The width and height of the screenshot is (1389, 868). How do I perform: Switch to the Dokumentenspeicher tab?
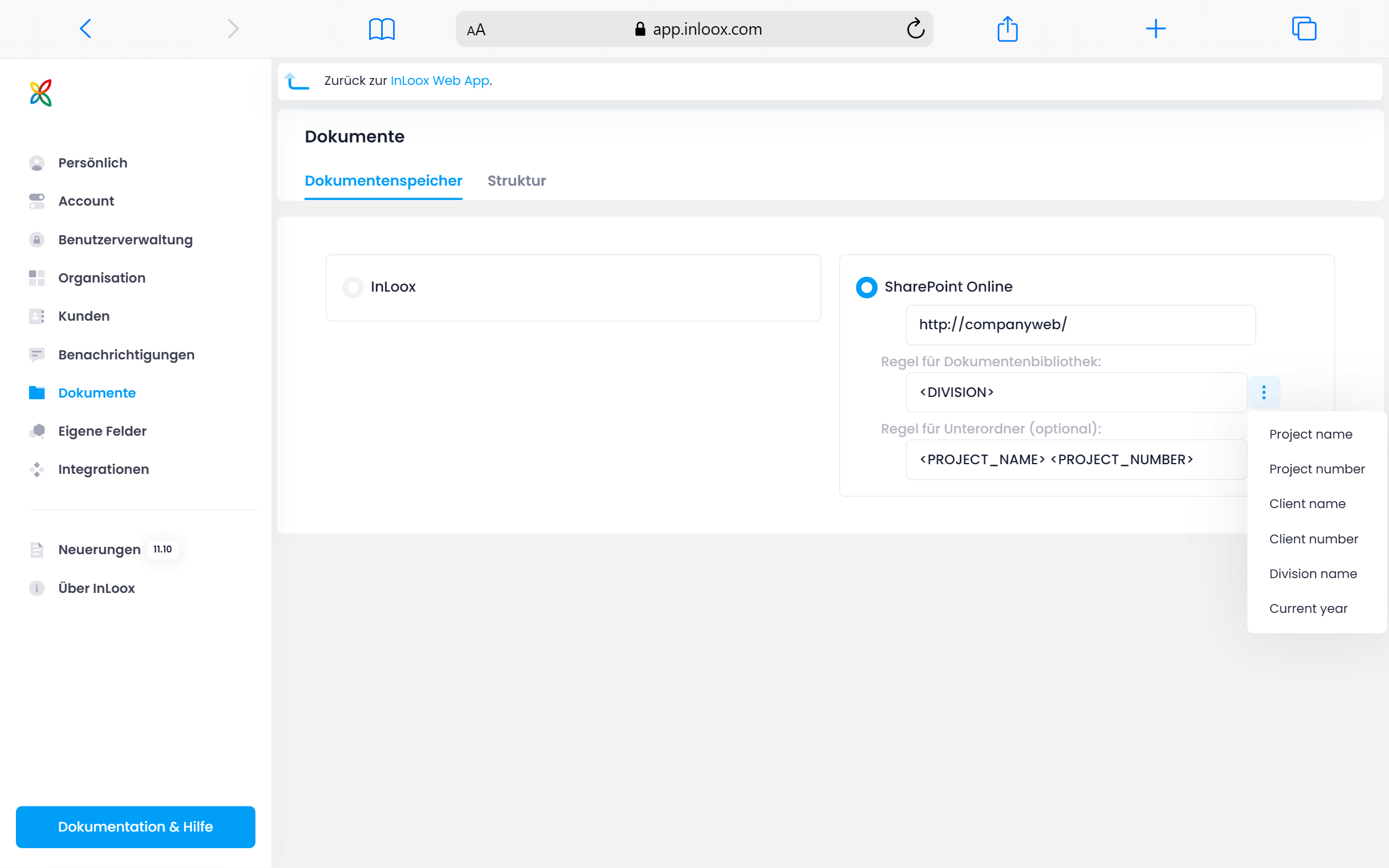pyautogui.click(x=383, y=181)
